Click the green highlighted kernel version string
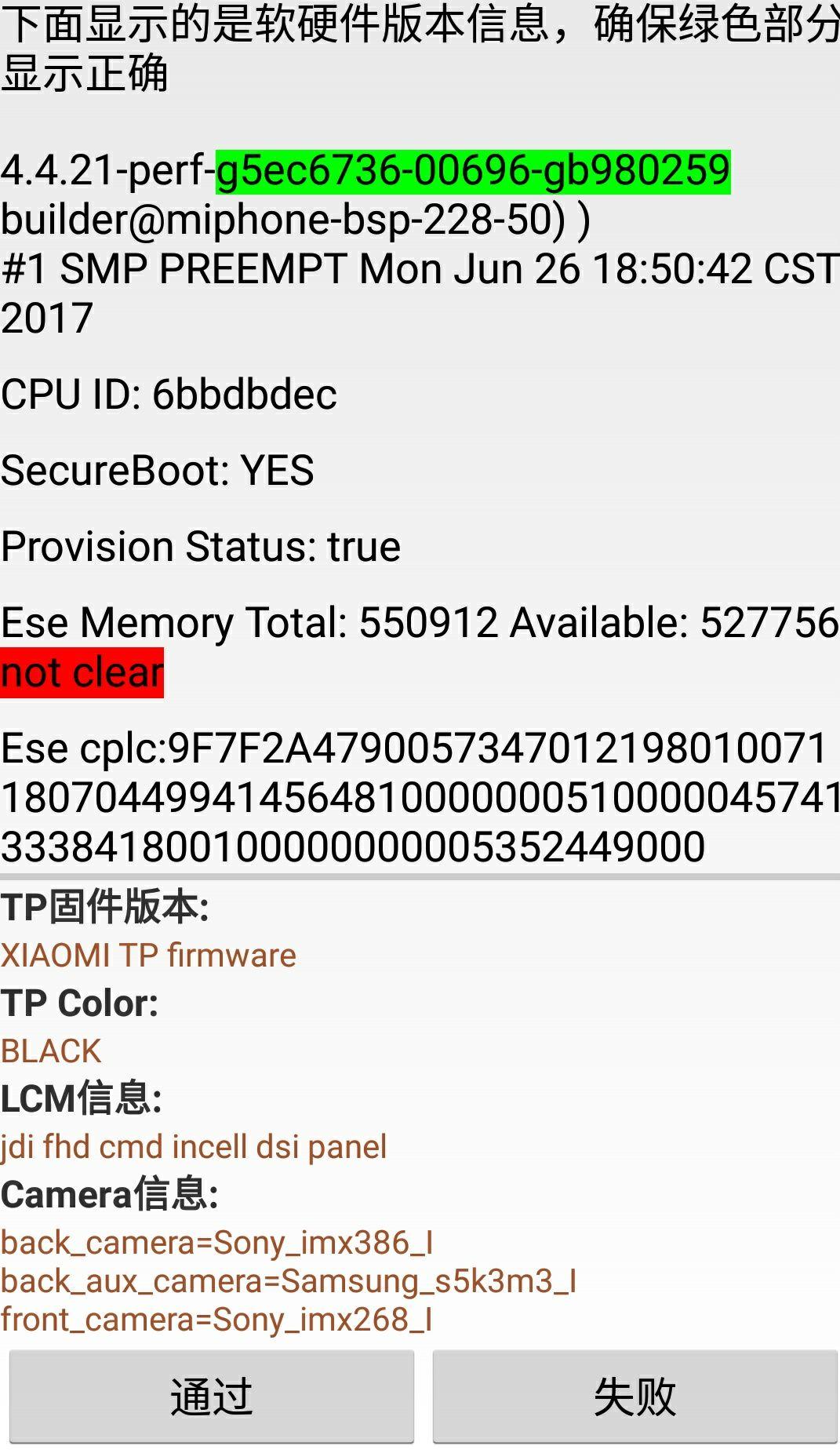 coord(473,171)
